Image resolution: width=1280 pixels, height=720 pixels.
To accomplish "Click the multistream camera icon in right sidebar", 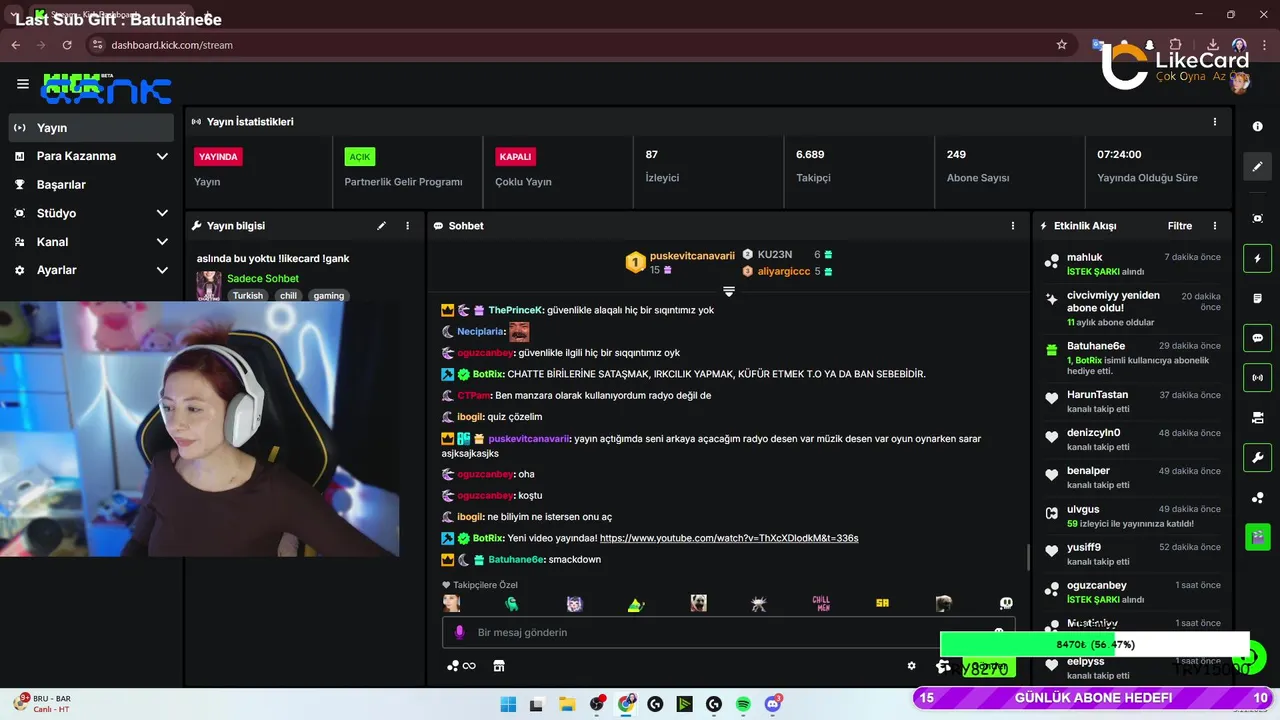I will click(x=1257, y=418).
